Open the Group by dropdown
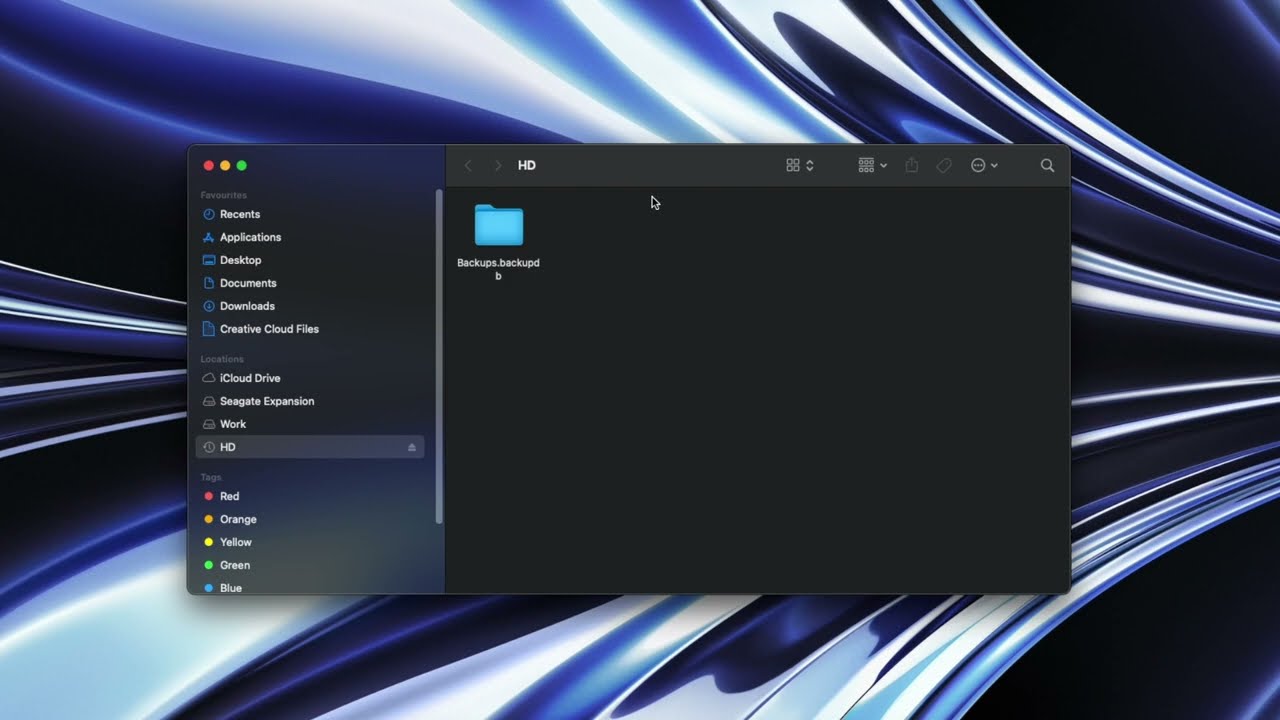Viewport: 1280px width, 720px height. (x=873, y=165)
